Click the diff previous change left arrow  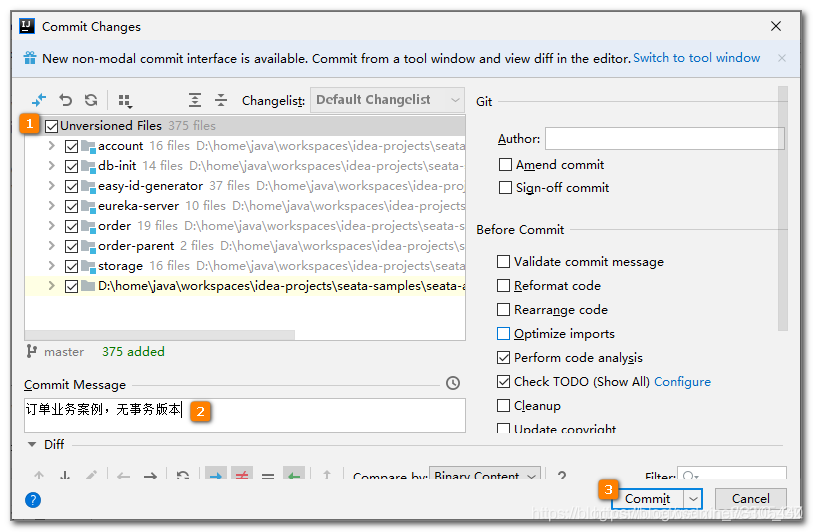pyautogui.click(x=123, y=475)
